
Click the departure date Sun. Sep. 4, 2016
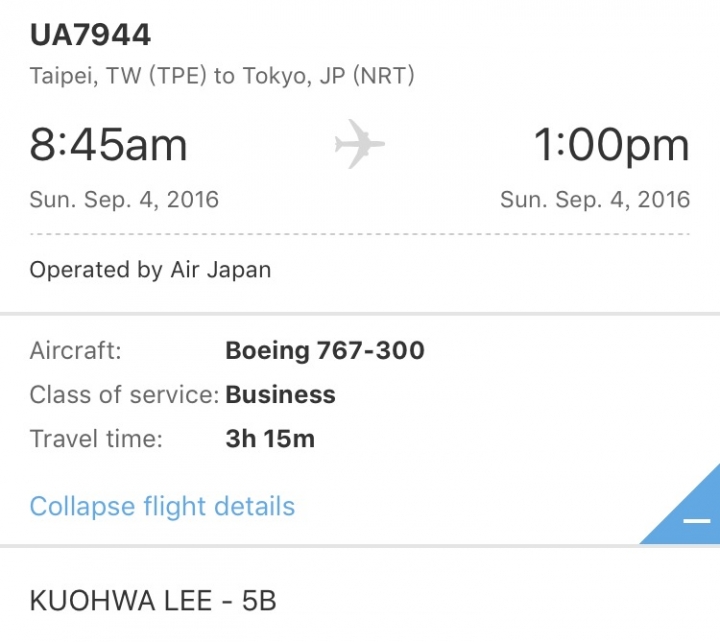point(124,200)
